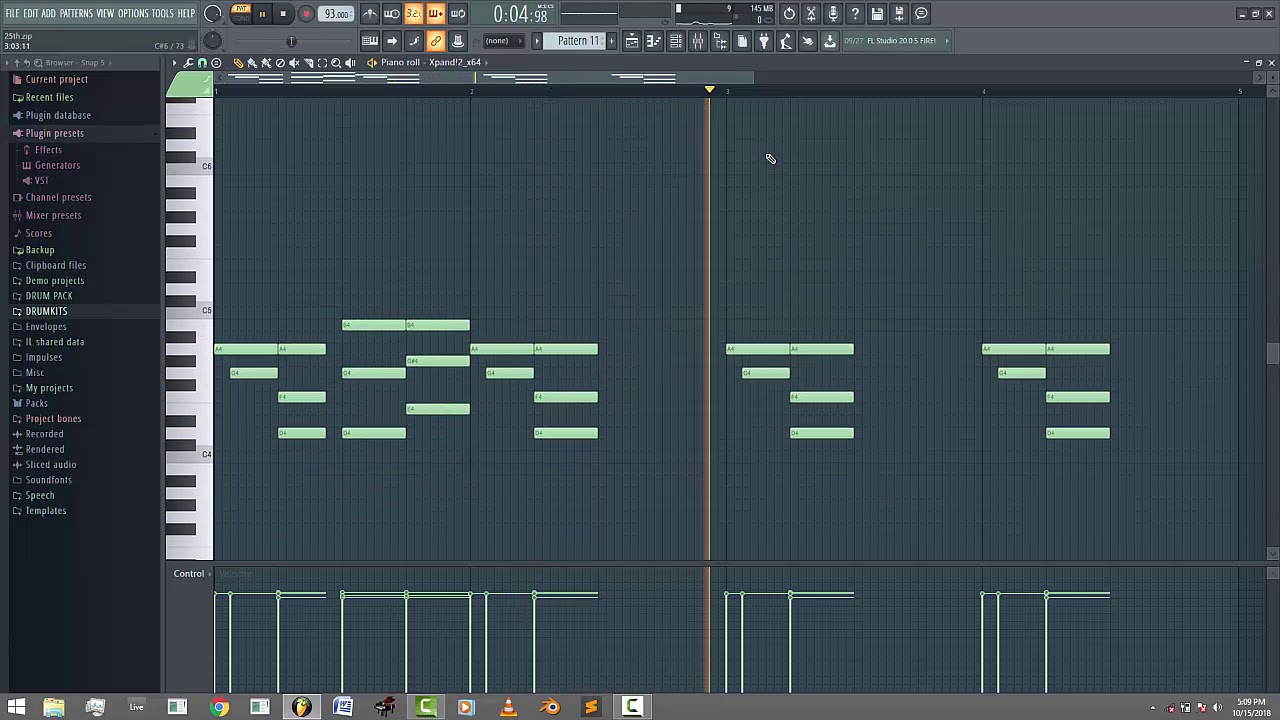Open piano roll snap magnet menu
The image size is (1280, 720).
click(x=202, y=62)
